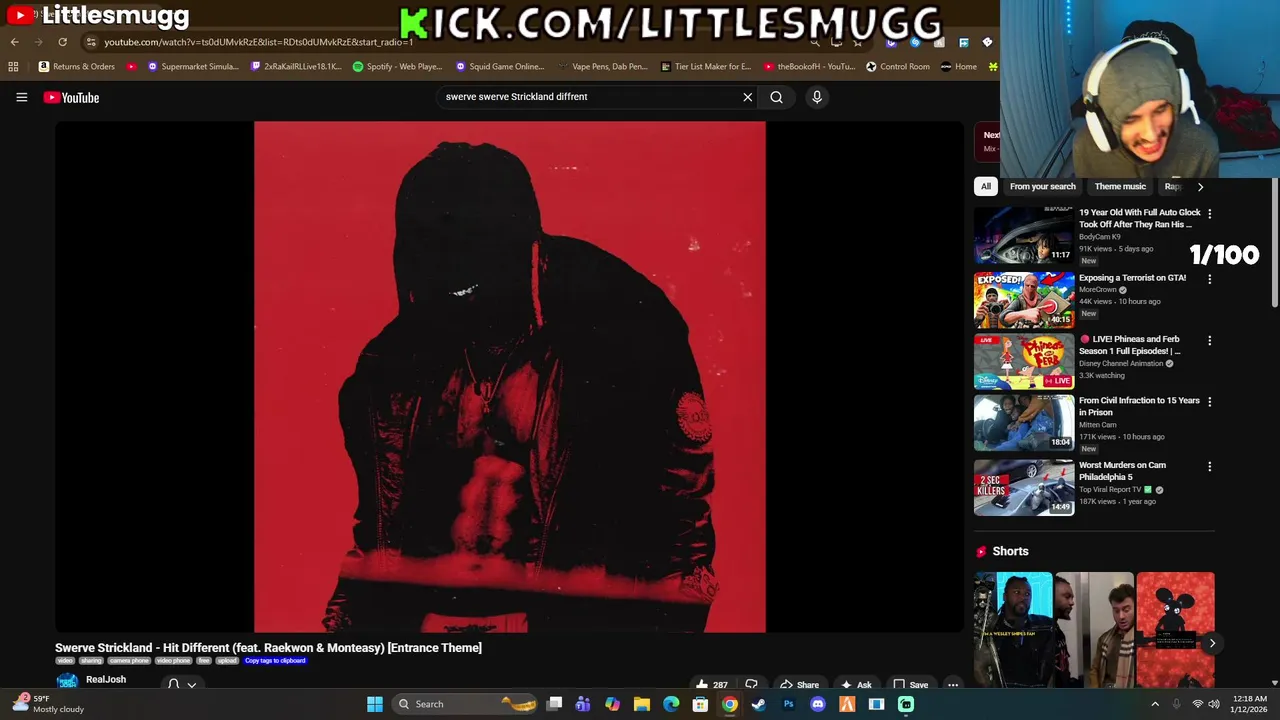
Task: Click Copy tags to clipboard
Action: (x=275, y=661)
